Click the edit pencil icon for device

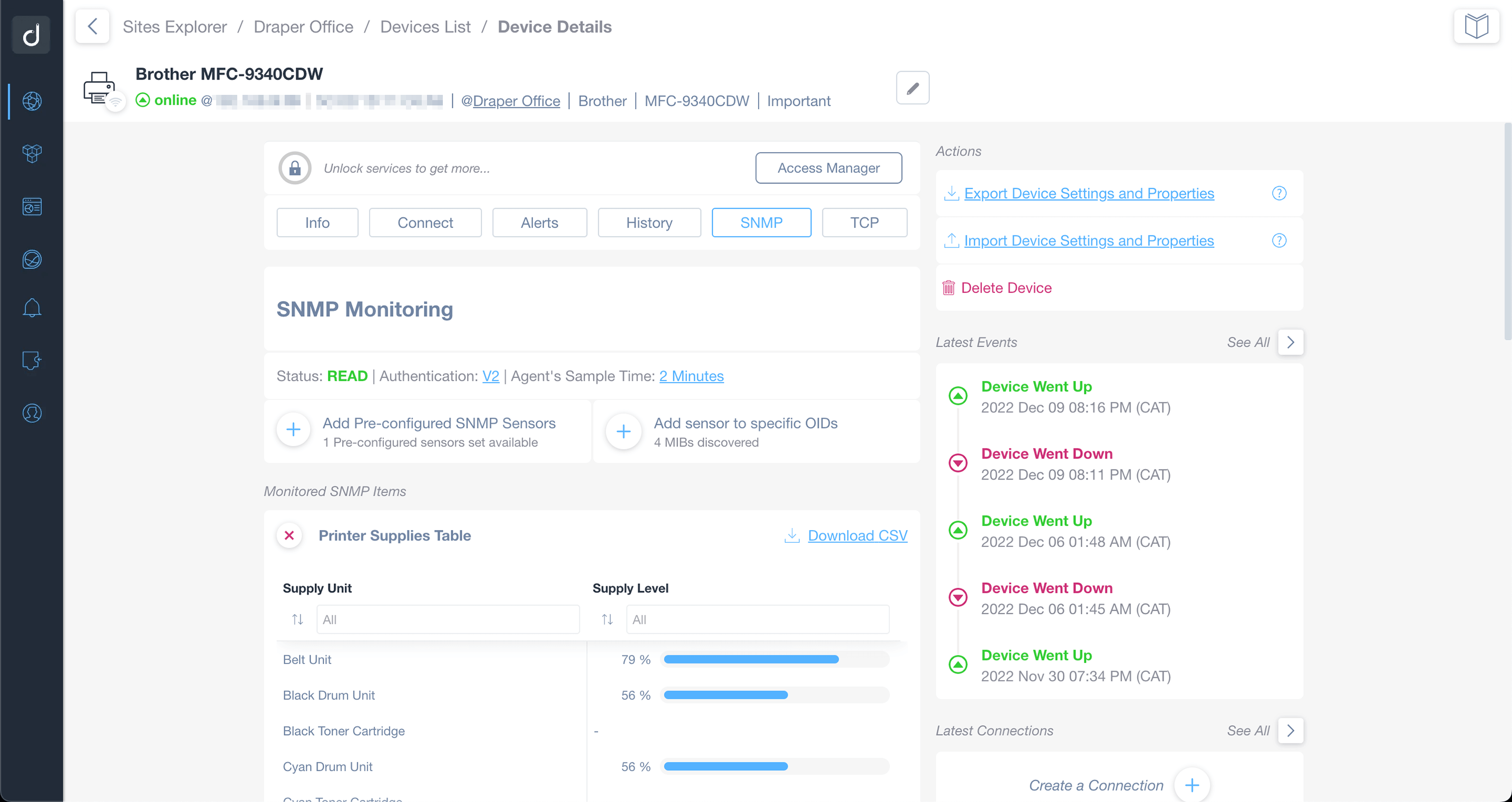coord(912,88)
